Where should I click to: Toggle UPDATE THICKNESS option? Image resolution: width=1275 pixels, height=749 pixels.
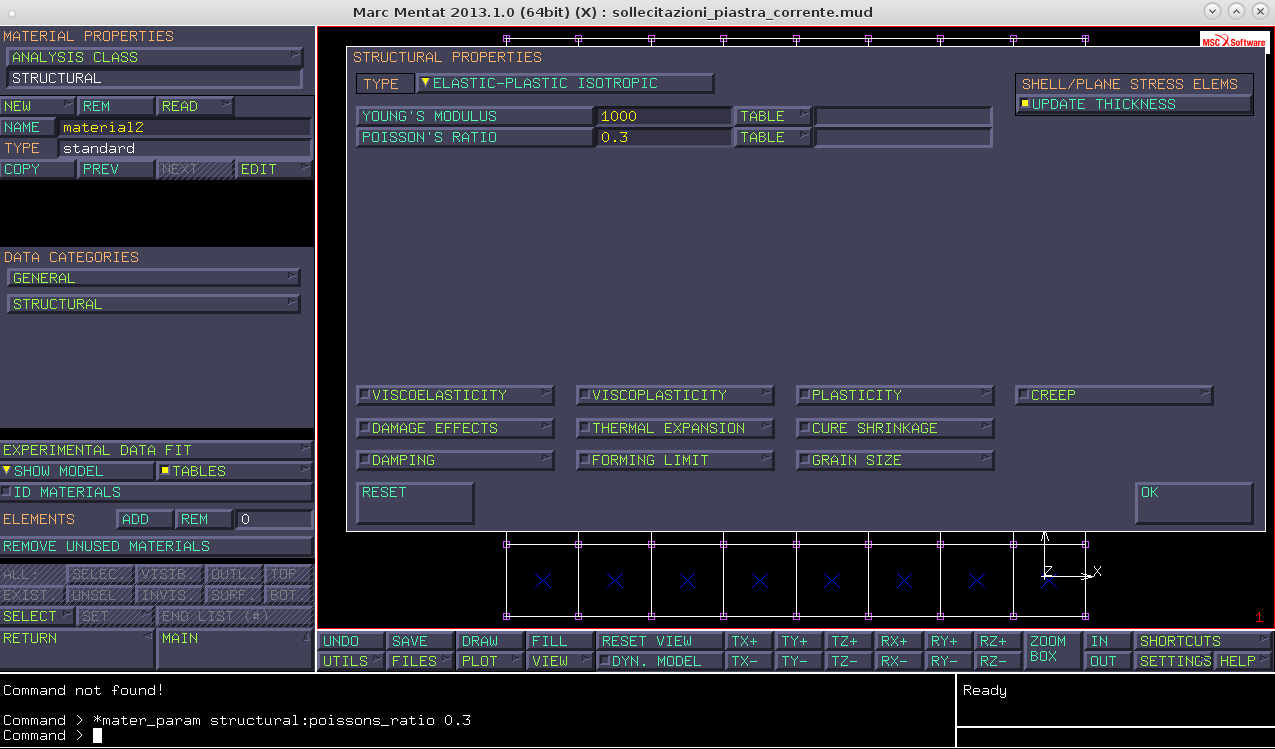coord(1134,104)
